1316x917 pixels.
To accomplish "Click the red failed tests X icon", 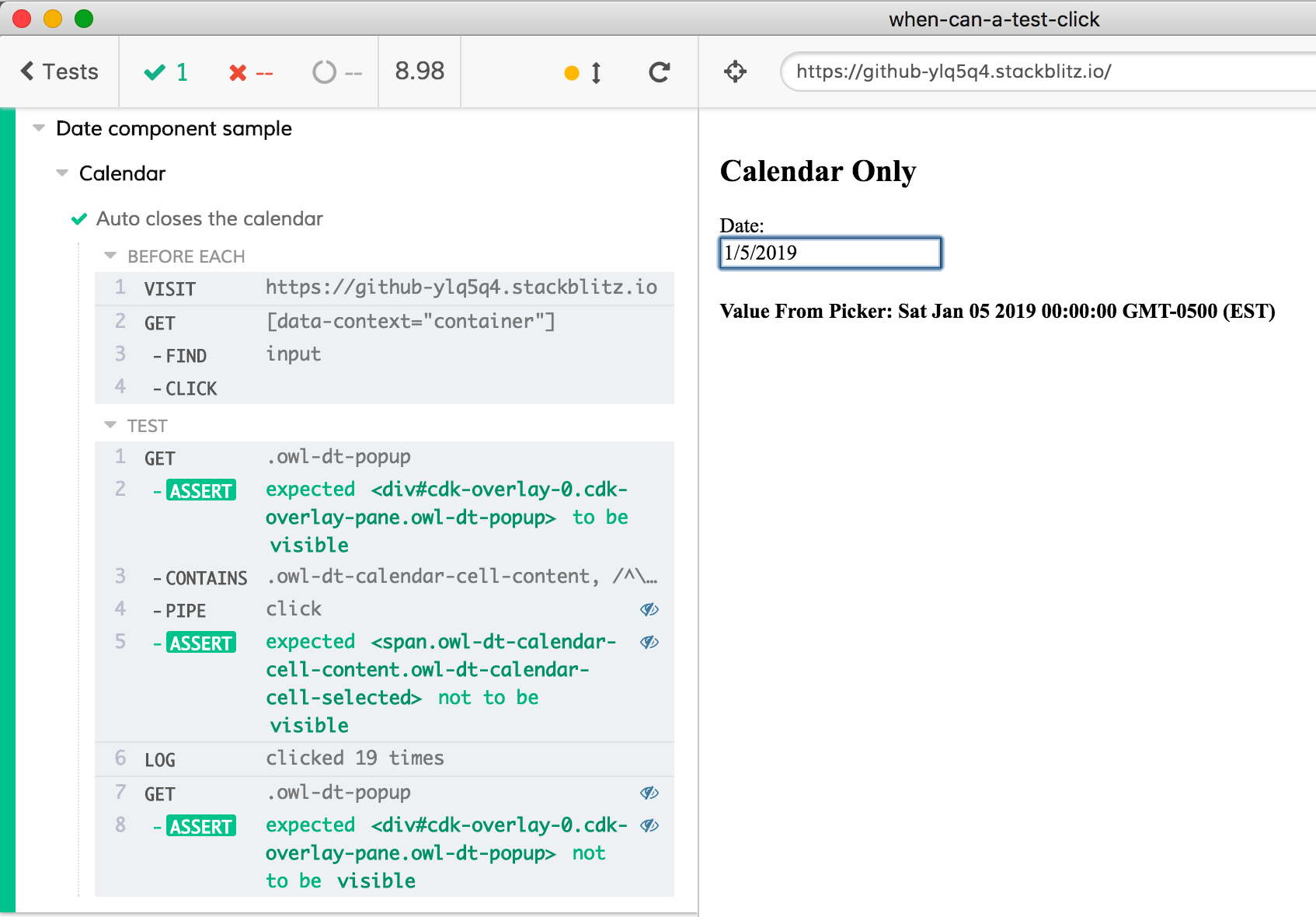I will click(238, 73).
